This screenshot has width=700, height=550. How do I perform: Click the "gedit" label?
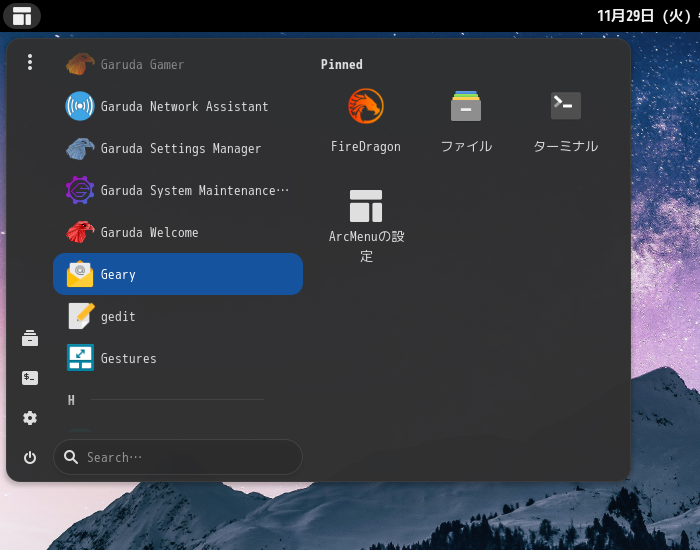tap(118, 317)
